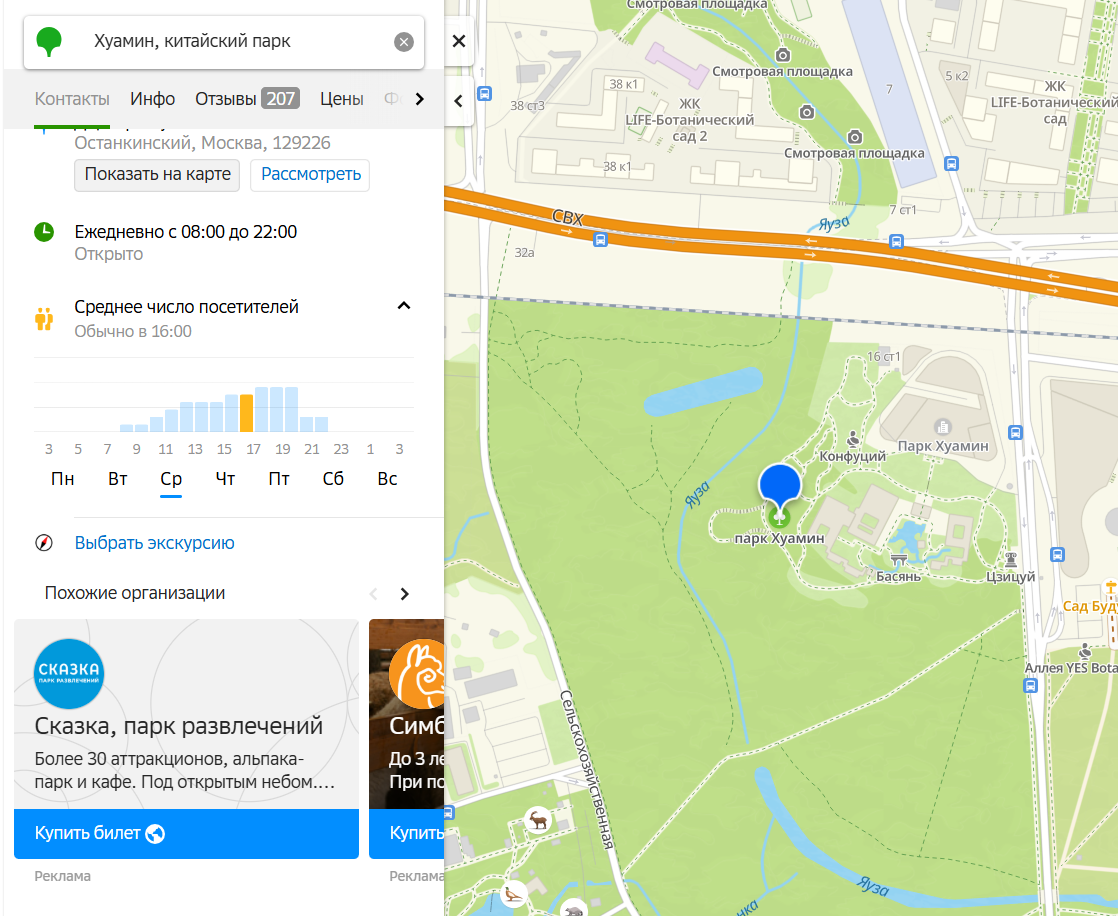Close the organization info panel
Screen dimensions: 1118x916
[459, 41]
